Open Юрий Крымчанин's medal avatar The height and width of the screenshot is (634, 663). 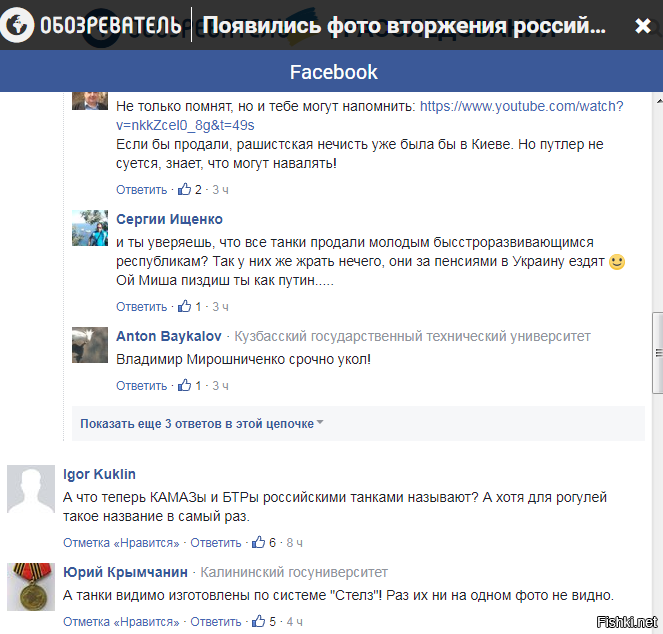coord(31,587)
